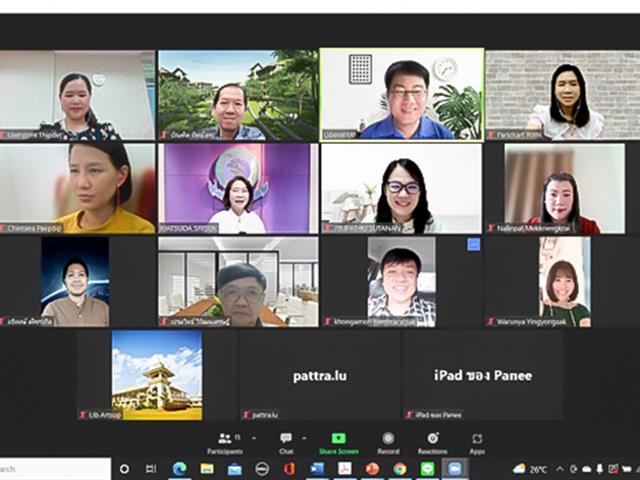Switch to Adobe Acrobat on the taskbar

click(x=344, y=469)
